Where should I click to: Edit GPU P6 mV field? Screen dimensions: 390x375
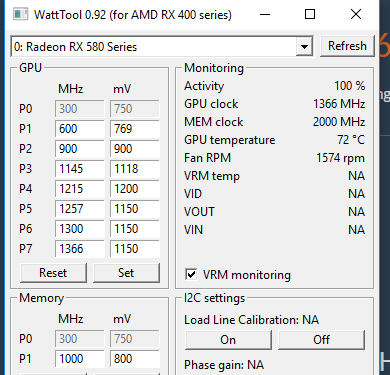point(135,229)
